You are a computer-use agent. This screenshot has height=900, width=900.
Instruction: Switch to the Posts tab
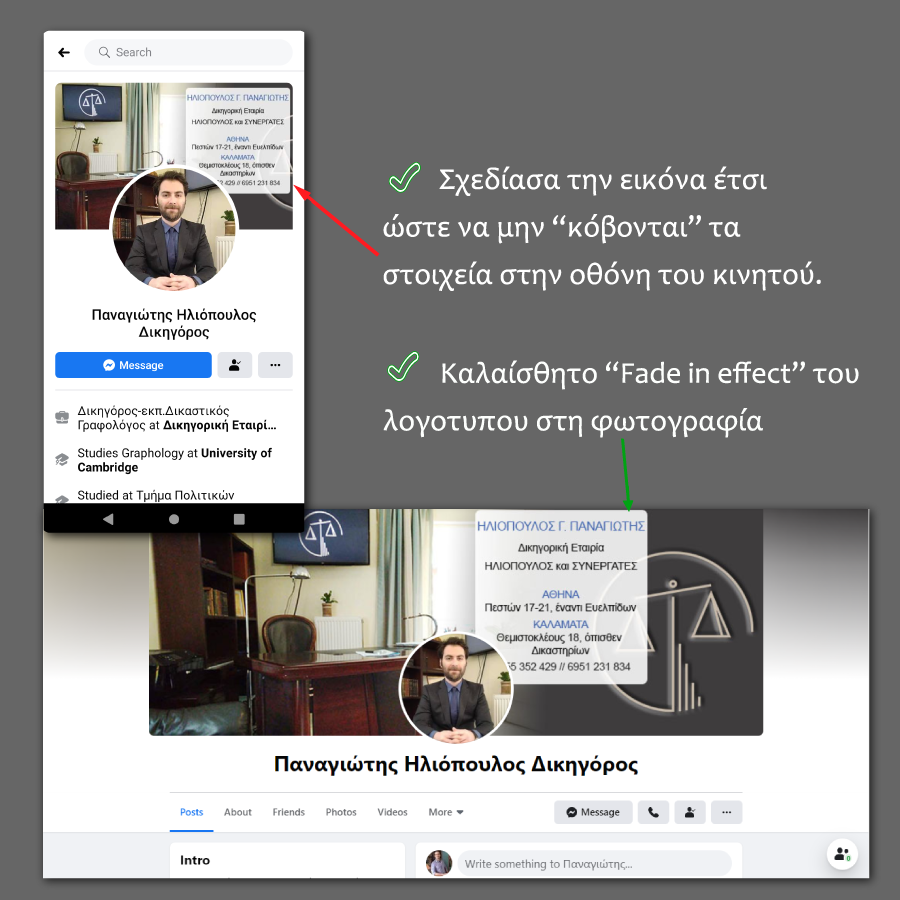tap(191, 812)
